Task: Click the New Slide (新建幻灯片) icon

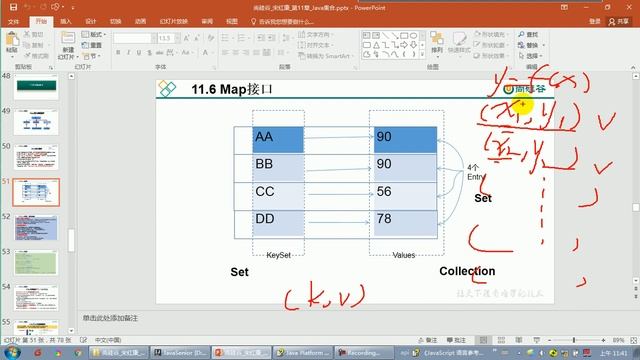Action: click(68, 39)
